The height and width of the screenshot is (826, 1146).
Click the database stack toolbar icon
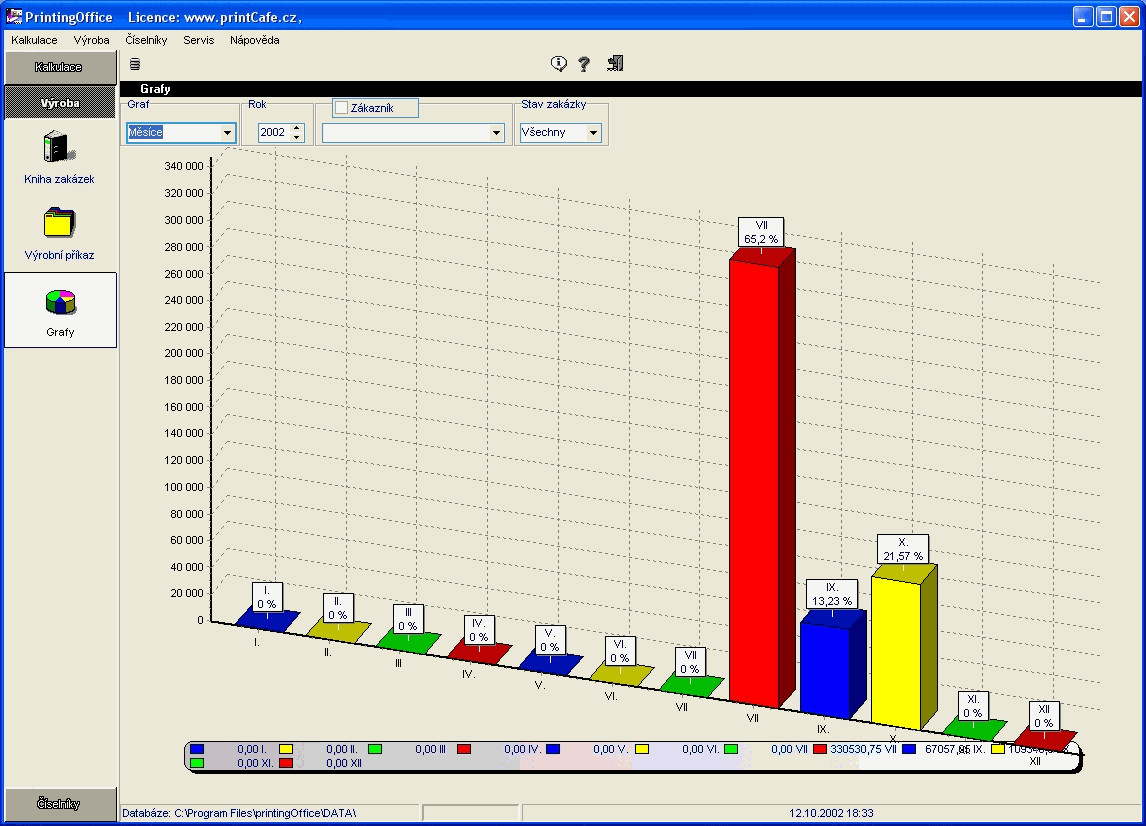tap(134, 64)
